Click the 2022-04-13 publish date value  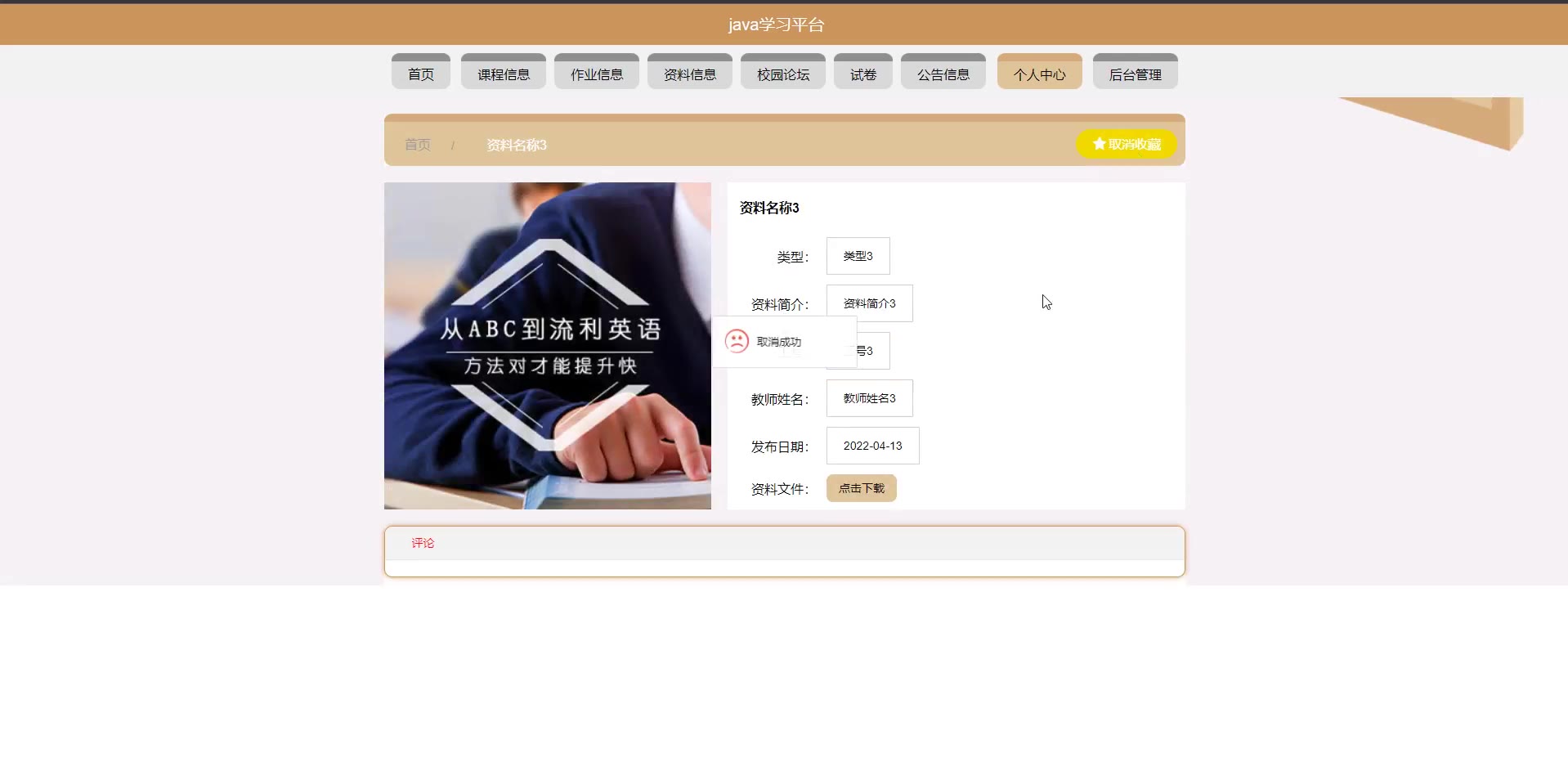[x=873, y=446]
